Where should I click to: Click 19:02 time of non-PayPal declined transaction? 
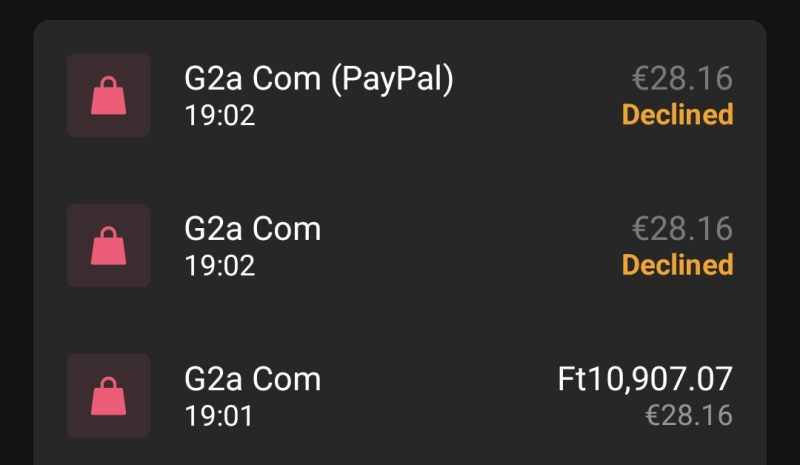(x=220, y=266)
